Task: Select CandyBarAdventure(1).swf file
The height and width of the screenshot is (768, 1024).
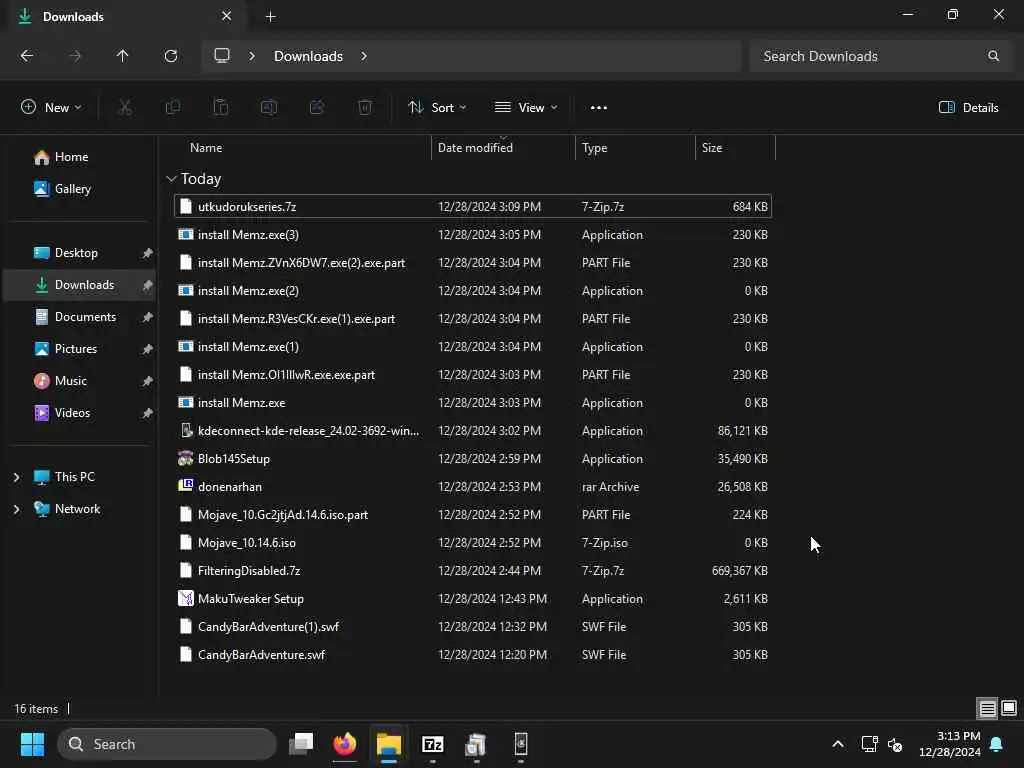Action: (x=473, y=627)
